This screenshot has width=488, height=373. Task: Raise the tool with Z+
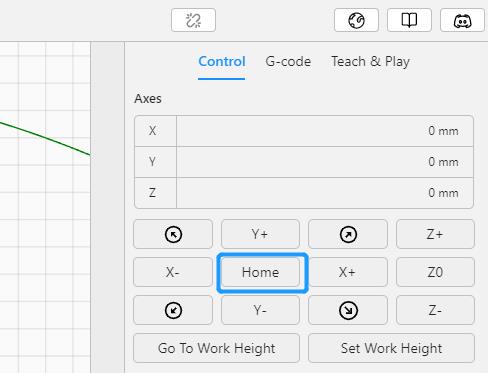tap(435, 234)
